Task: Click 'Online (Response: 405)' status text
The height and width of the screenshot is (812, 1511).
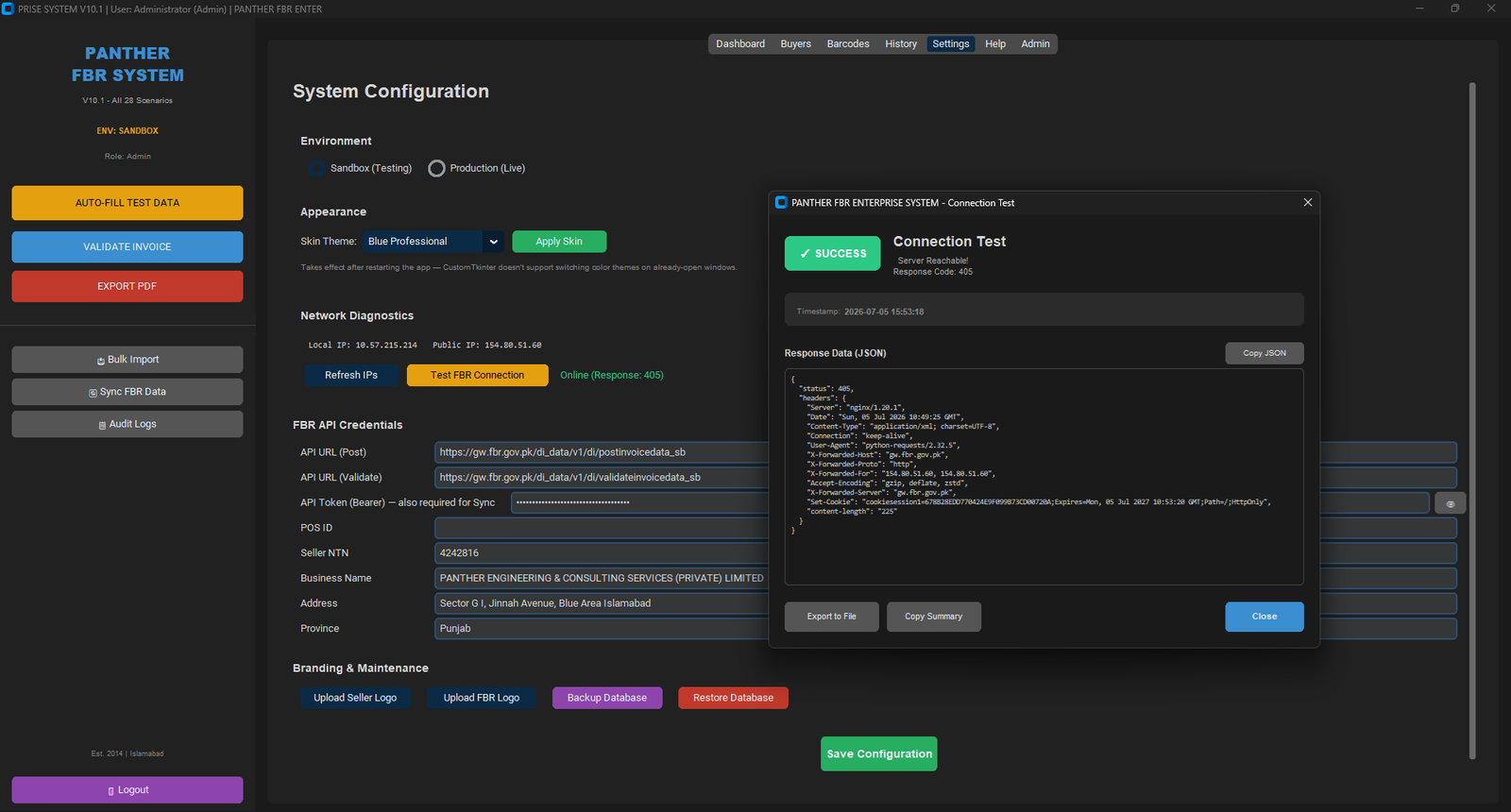Action: tap(612, 376)
